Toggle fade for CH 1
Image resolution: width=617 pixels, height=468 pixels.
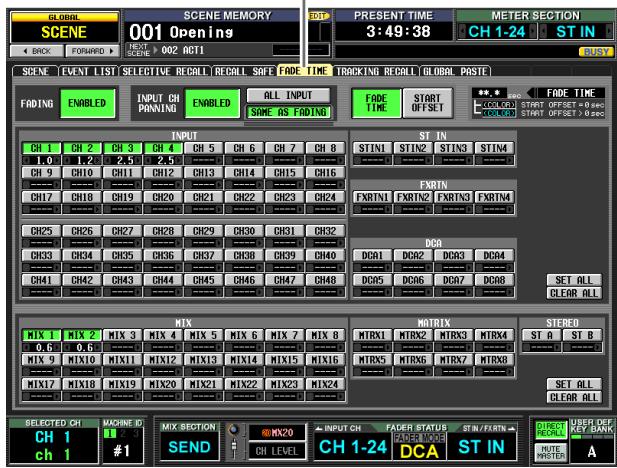(x=41, y=148)
